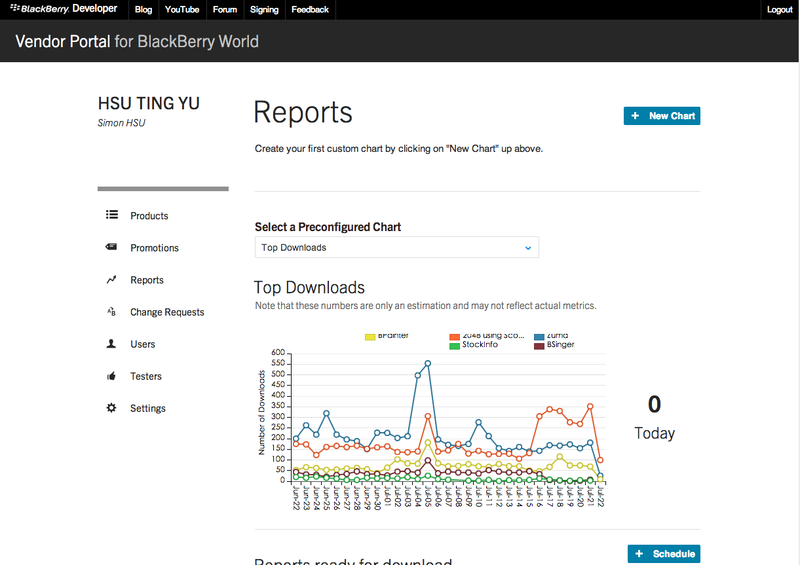Click the blue Zuma legend swatch
The width and height of the screenshot is (800, 565).
pos(539,336)
